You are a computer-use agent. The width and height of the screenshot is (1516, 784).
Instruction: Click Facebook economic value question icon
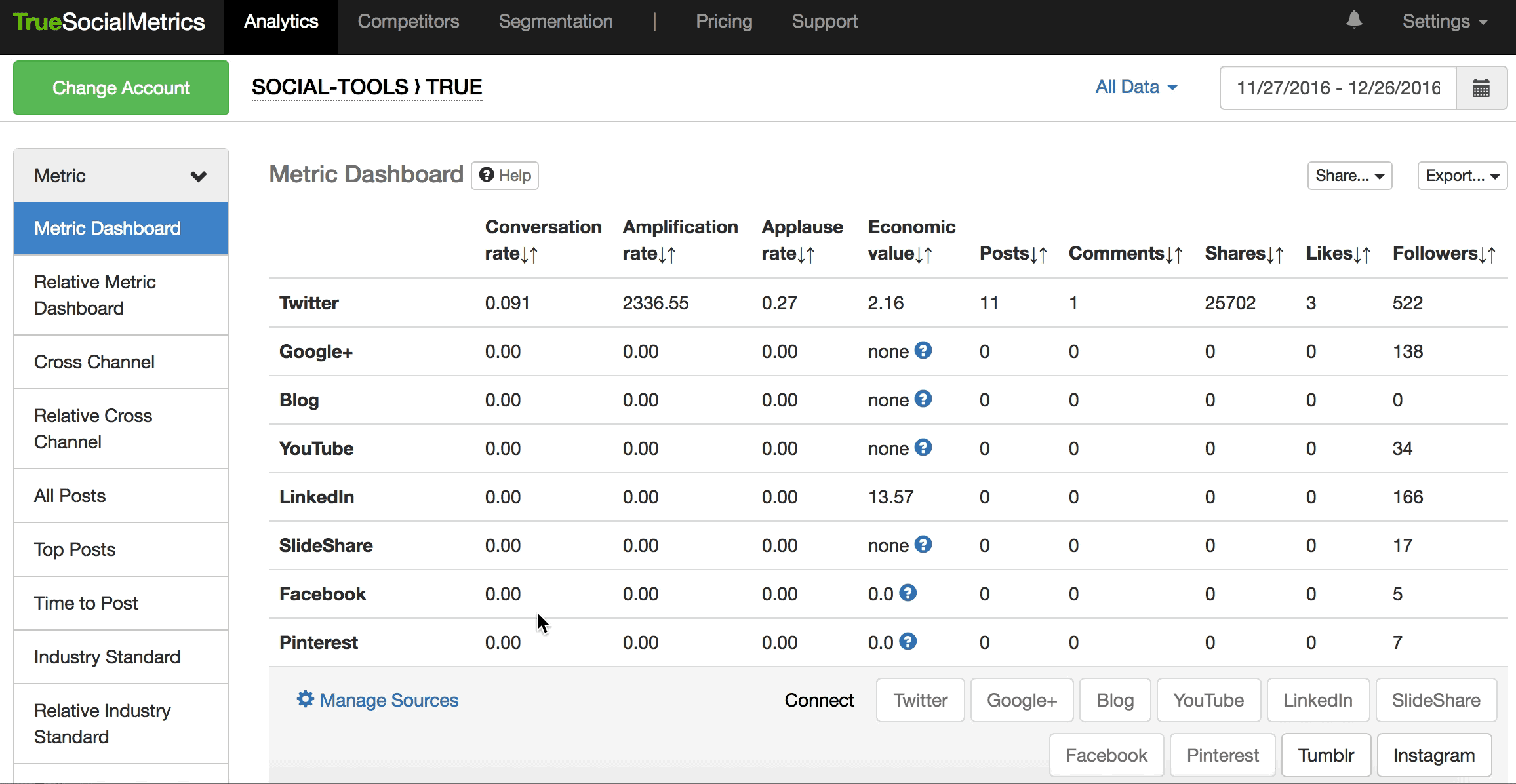(908, 593)
